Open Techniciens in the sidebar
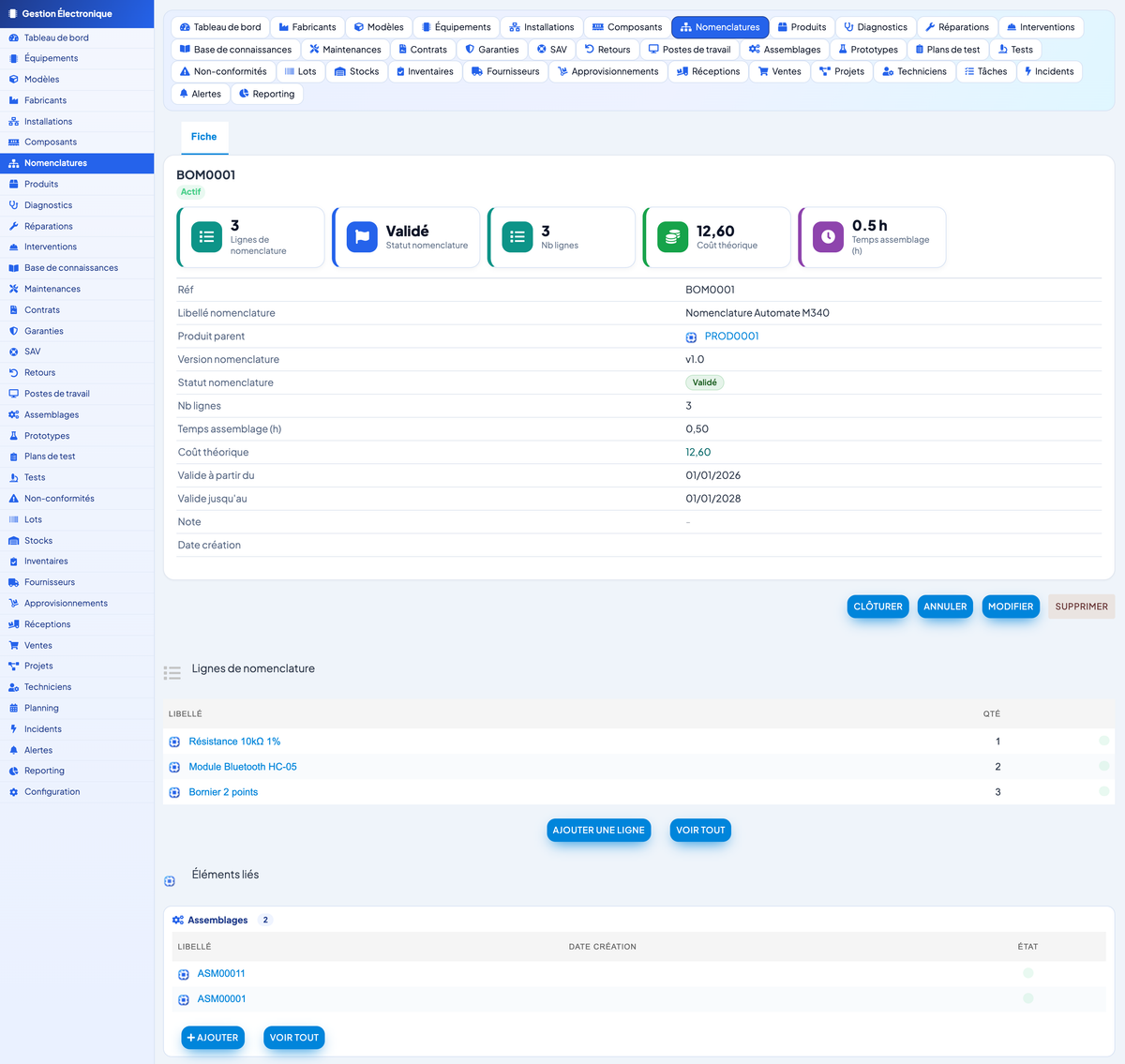Viewport: 1125px width, 1064px height. coord(48,687)
